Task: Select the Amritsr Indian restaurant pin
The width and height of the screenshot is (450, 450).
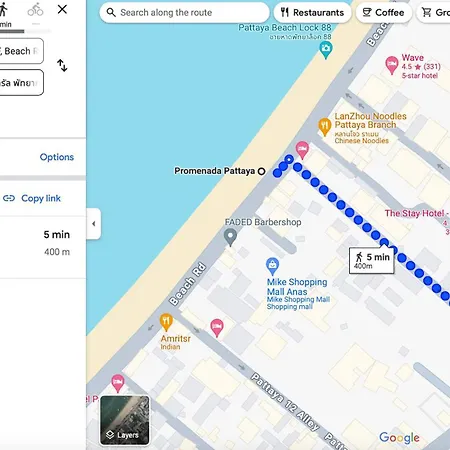Action: pyautogui.click(x=166, y=322)
